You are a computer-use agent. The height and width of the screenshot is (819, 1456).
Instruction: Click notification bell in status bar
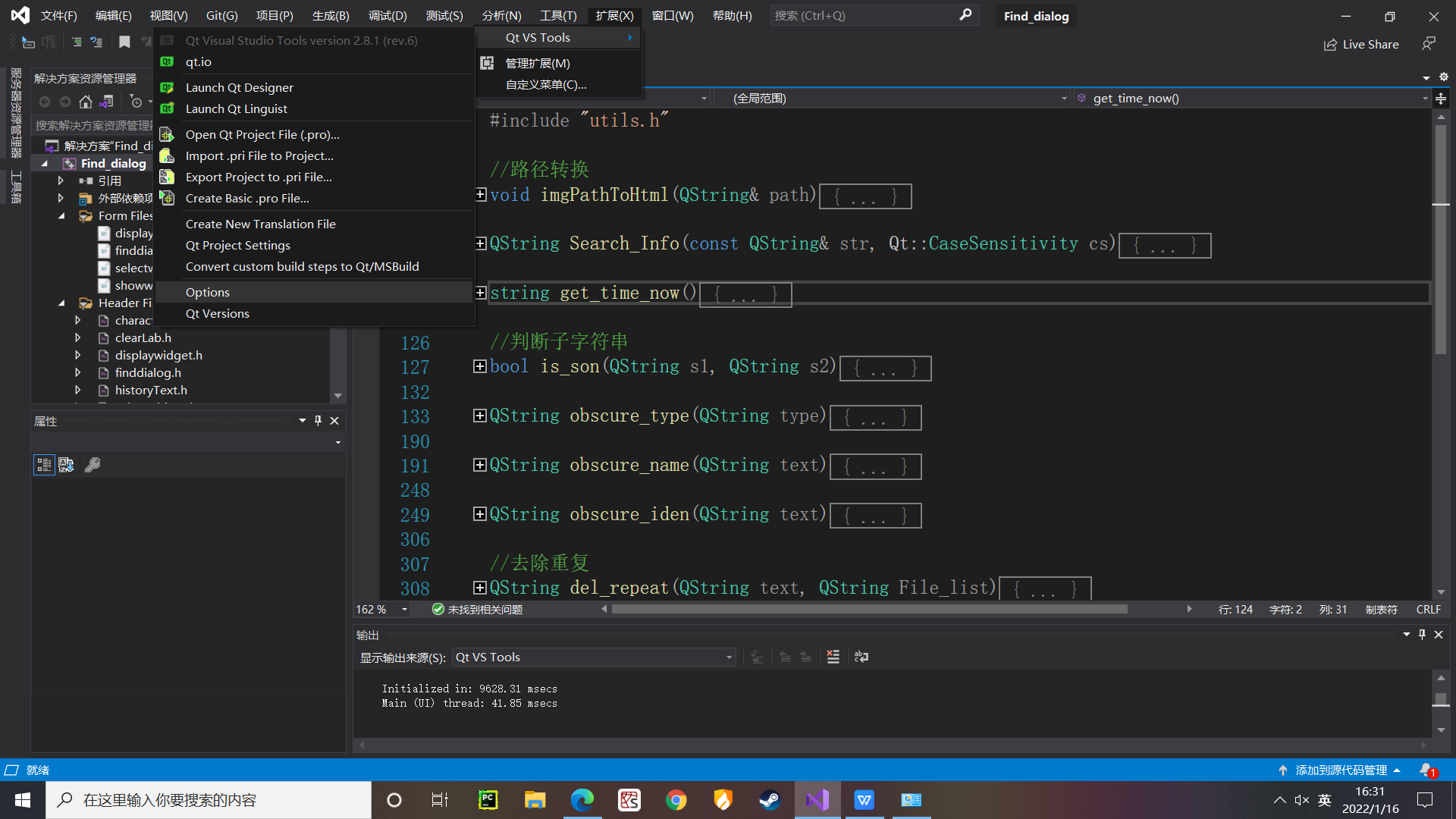(1426, 770)
